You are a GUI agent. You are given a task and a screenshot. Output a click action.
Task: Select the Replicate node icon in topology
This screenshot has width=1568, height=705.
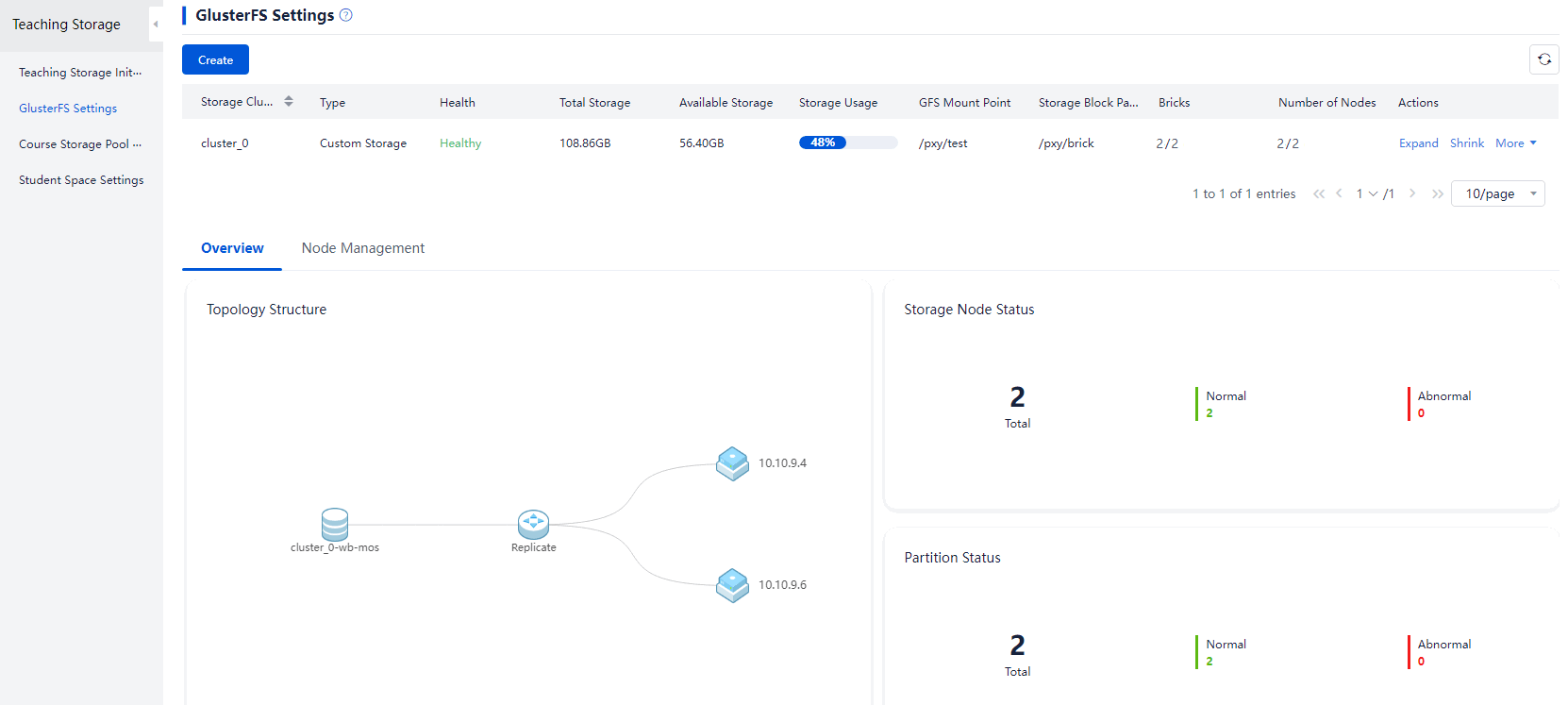click(533, 524)
